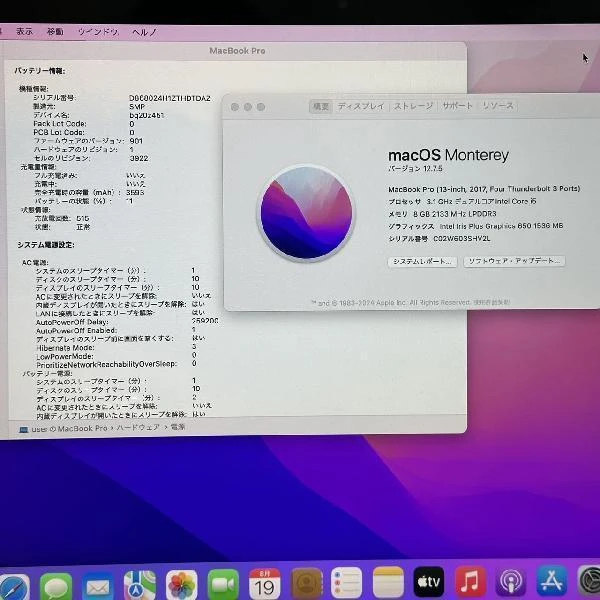Viewport: 600px width, 600px height.
Task: Click AutoPowerOff Enabled label
Action: point(76,331)
